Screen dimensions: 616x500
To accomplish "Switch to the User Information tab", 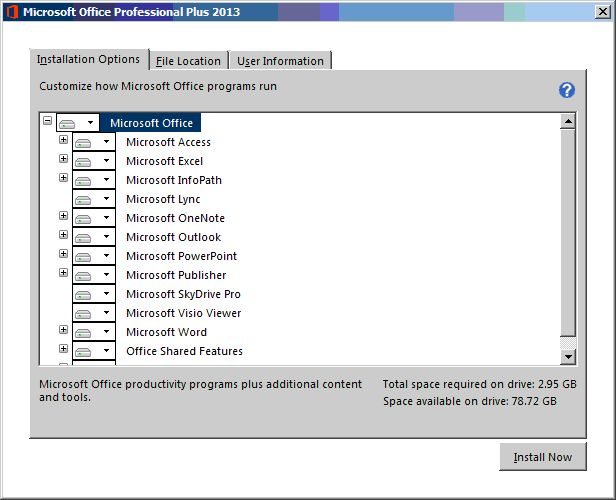I will coord(280,61).
